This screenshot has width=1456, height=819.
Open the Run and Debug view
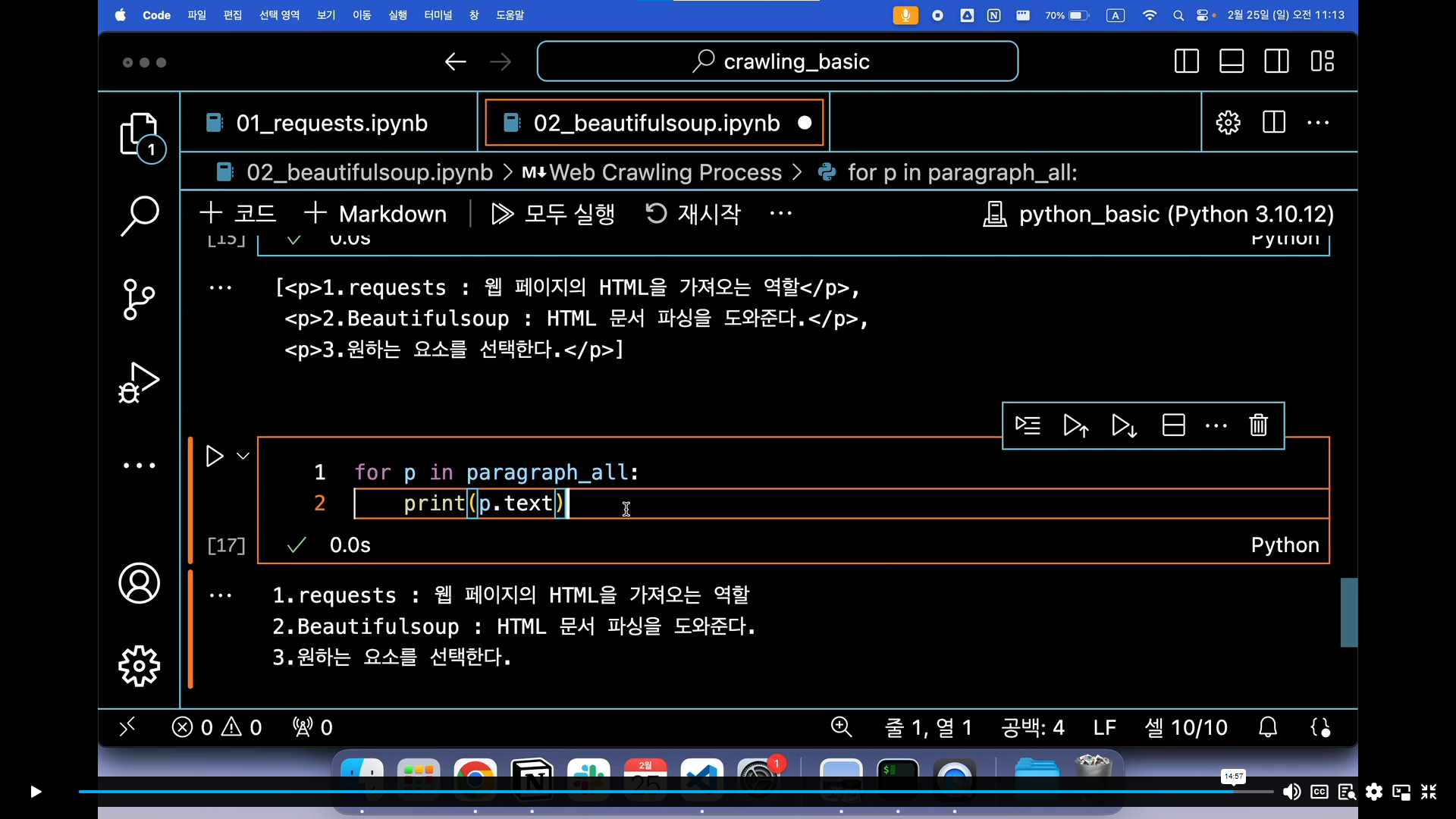(139, 382)
